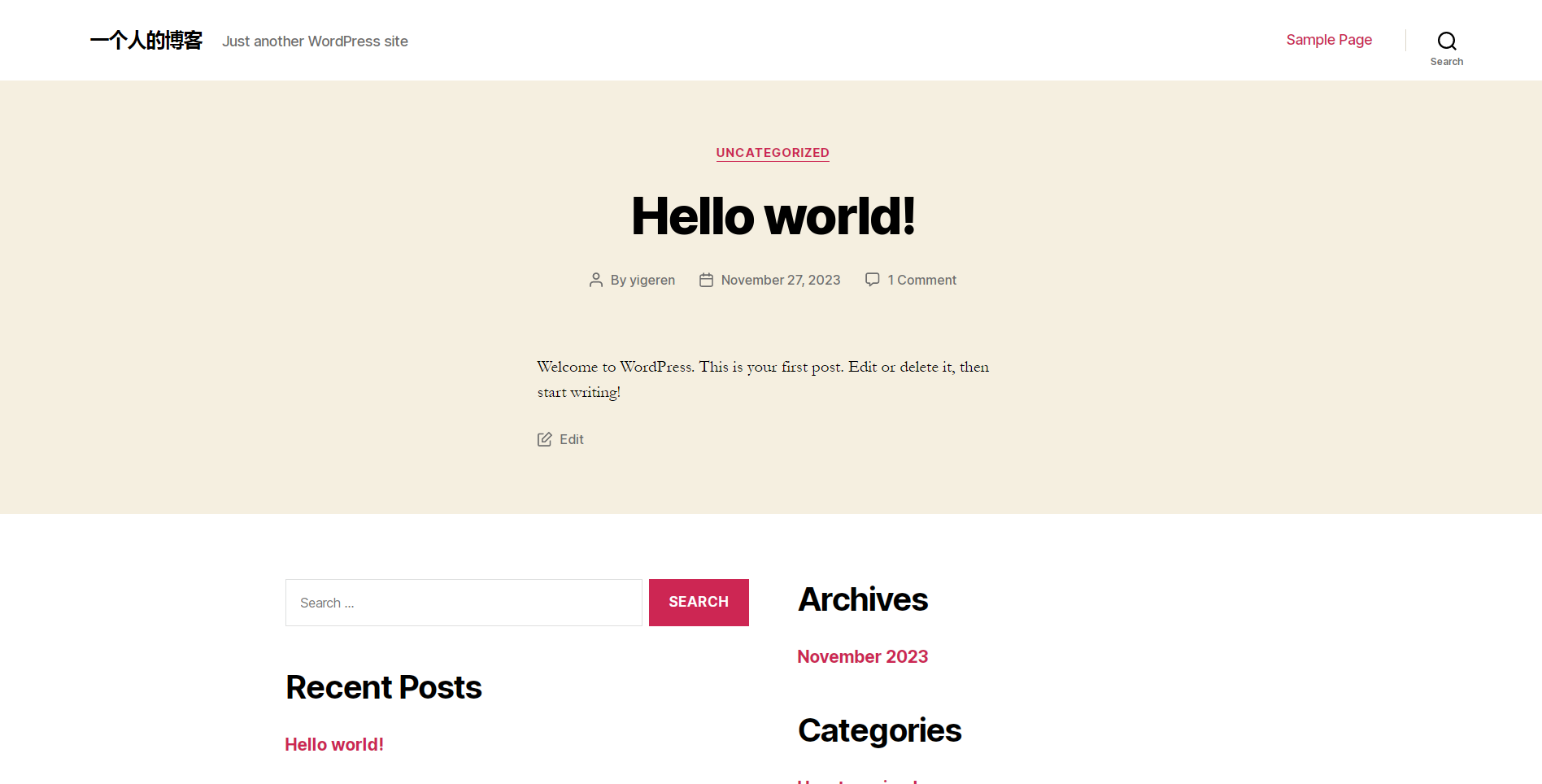Click the author person icon
This screenshot has height=784, width=1542.
point(596,280)
